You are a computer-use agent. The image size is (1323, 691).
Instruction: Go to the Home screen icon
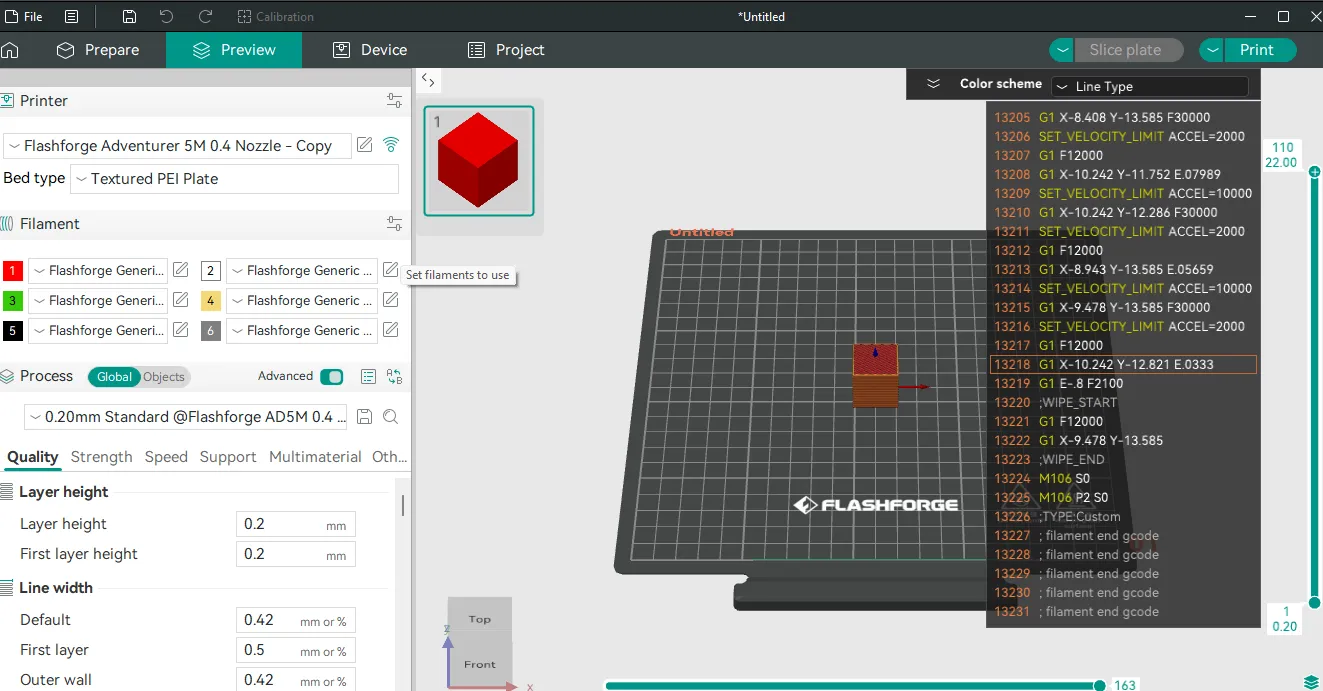[10, 50]
